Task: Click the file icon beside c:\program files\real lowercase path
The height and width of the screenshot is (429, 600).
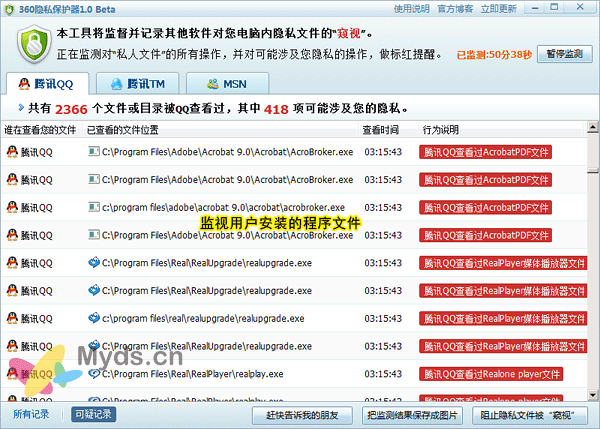Action: click(94, 318)
